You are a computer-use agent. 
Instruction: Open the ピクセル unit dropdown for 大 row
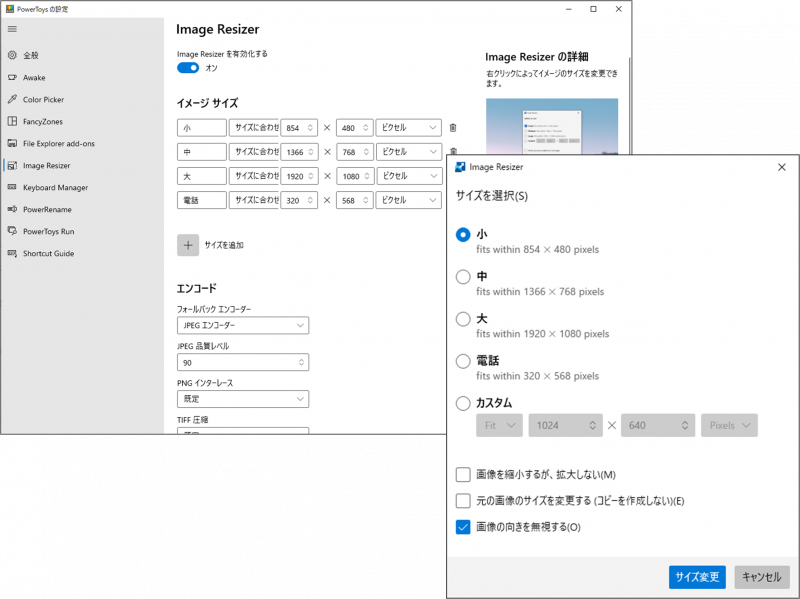tap(409, 176)
